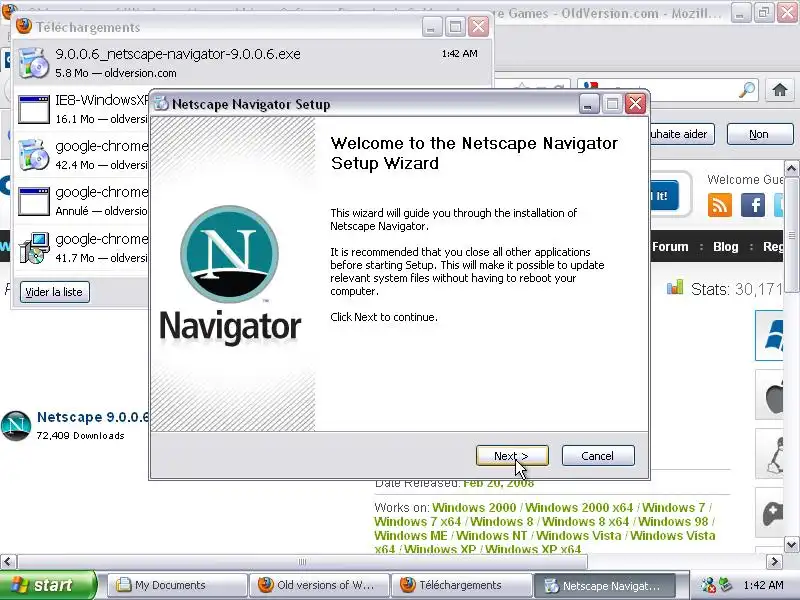Click the network tray icon with red X

pyautogui.click(x=708, y=585)
